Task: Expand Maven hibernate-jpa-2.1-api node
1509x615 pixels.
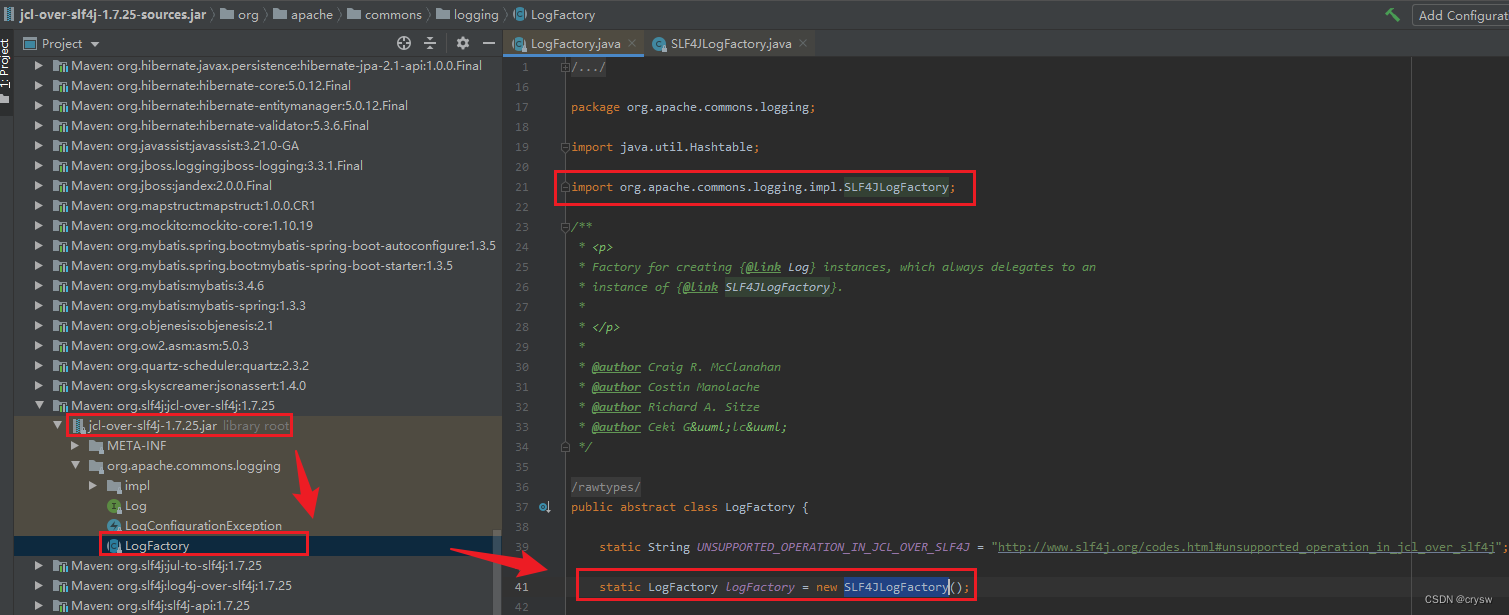Action: (x=39, y=65)
